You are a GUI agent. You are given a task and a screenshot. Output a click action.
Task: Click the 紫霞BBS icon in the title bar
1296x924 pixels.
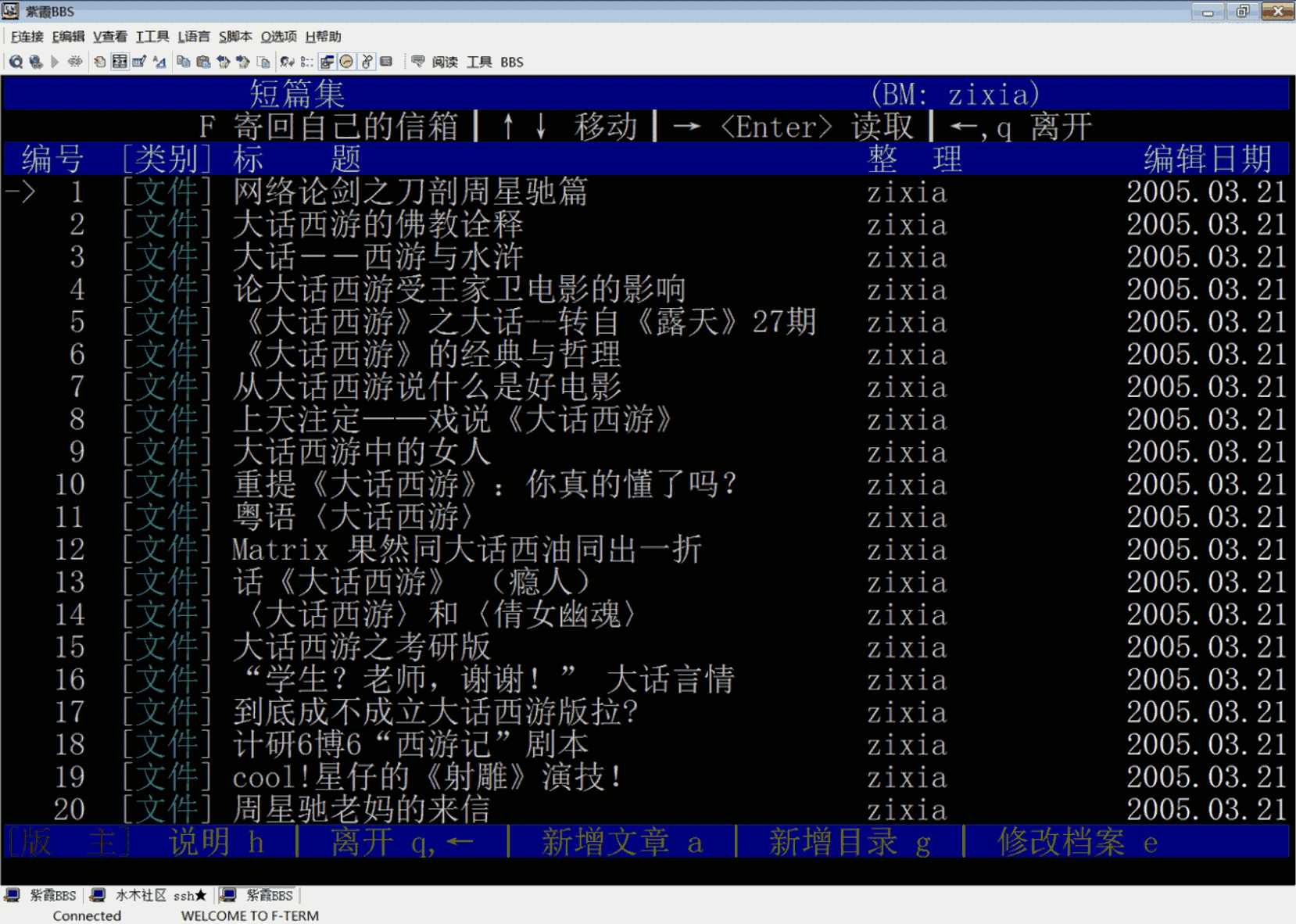tap(11, 11)
